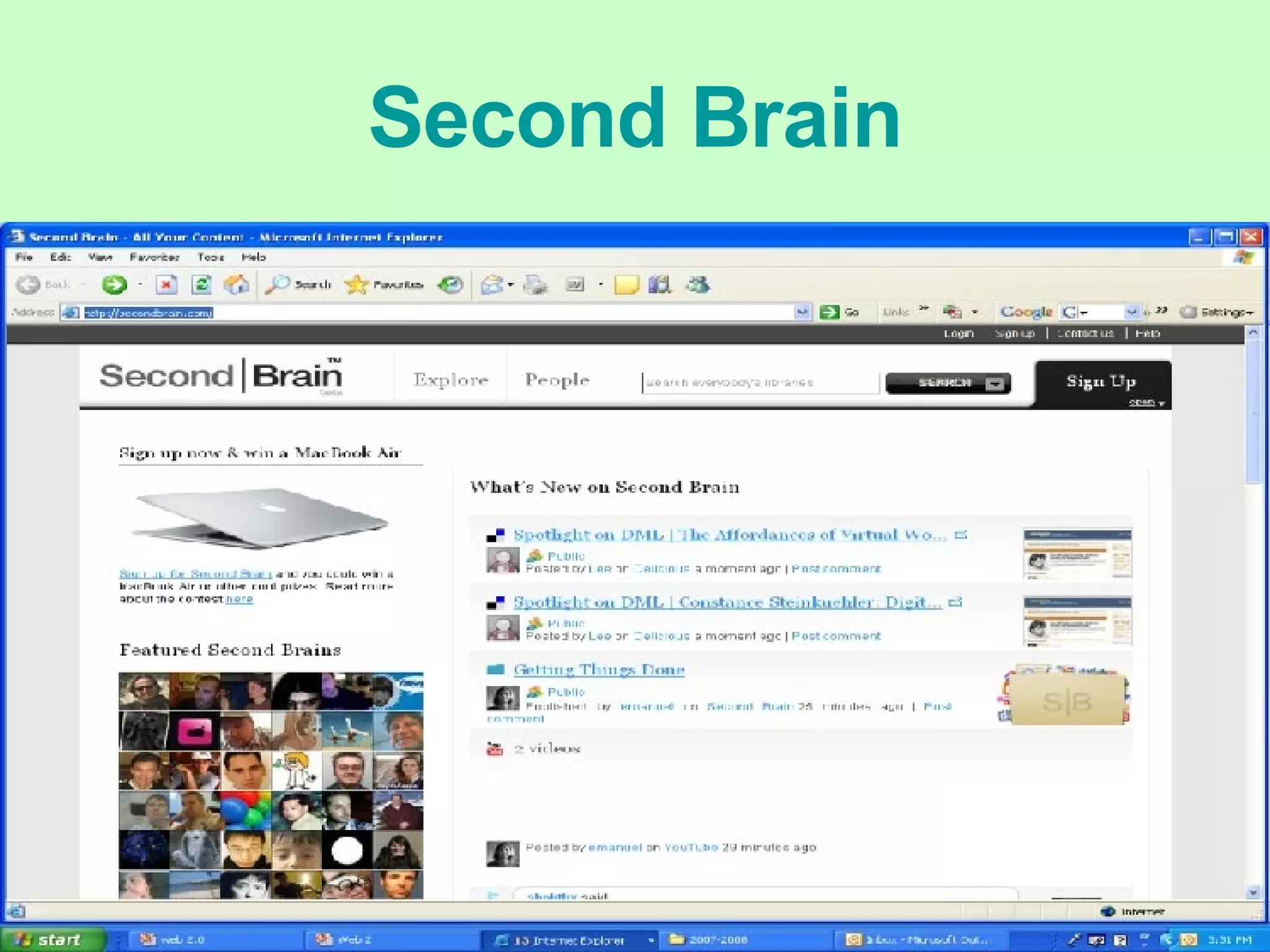
Task: Click the Messenger toolbar icon
Action: pyautogui.click(x=698, y=284)
